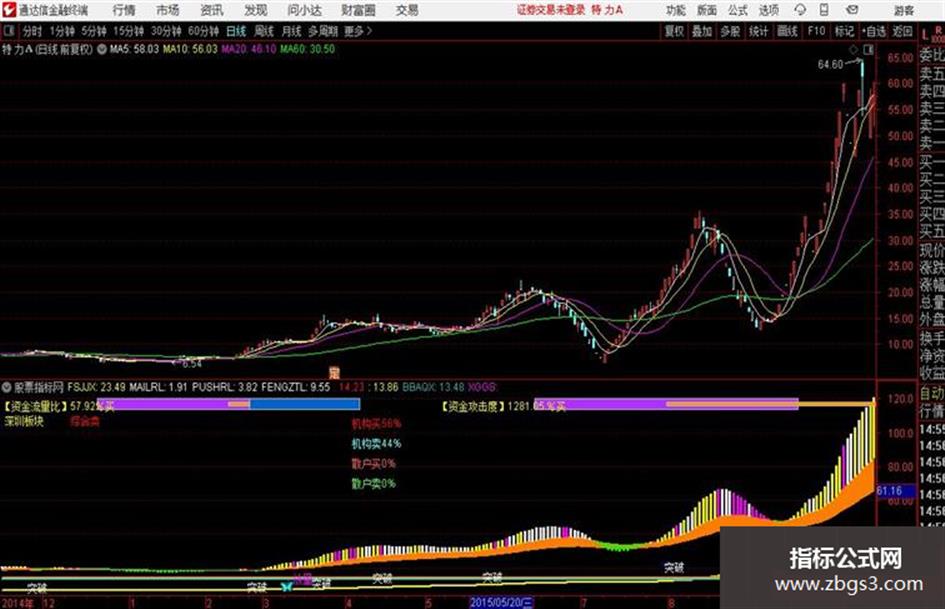Click the 机构买56% label
The width and height of the screenshot is (945, 609).
pyautogui.click(x=376, y=424)
